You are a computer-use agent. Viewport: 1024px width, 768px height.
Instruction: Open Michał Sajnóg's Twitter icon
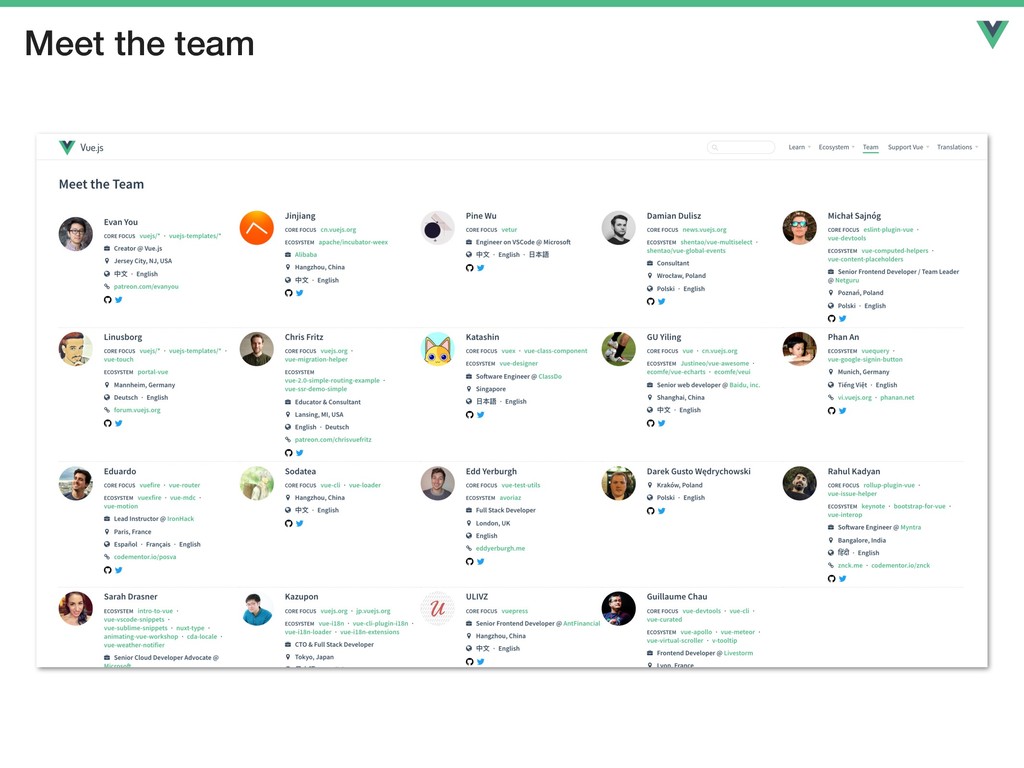(842, 319)
